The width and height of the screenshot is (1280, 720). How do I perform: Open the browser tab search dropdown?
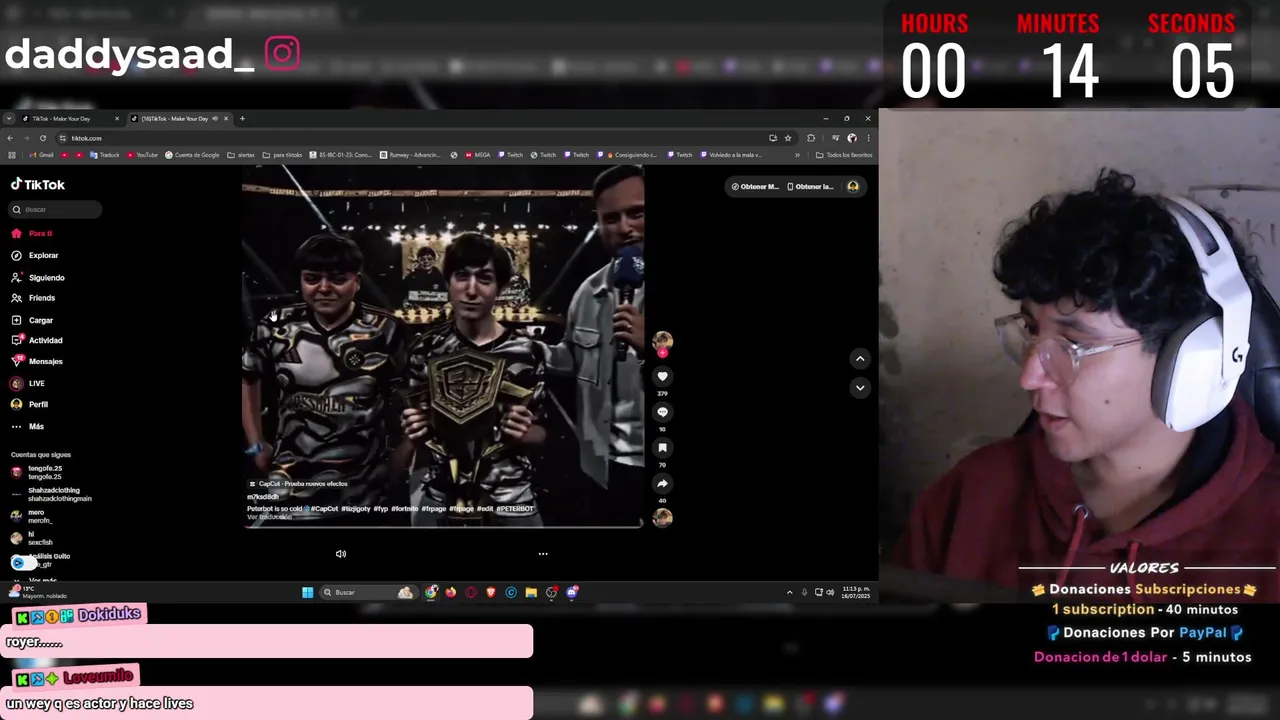point(9,119)
